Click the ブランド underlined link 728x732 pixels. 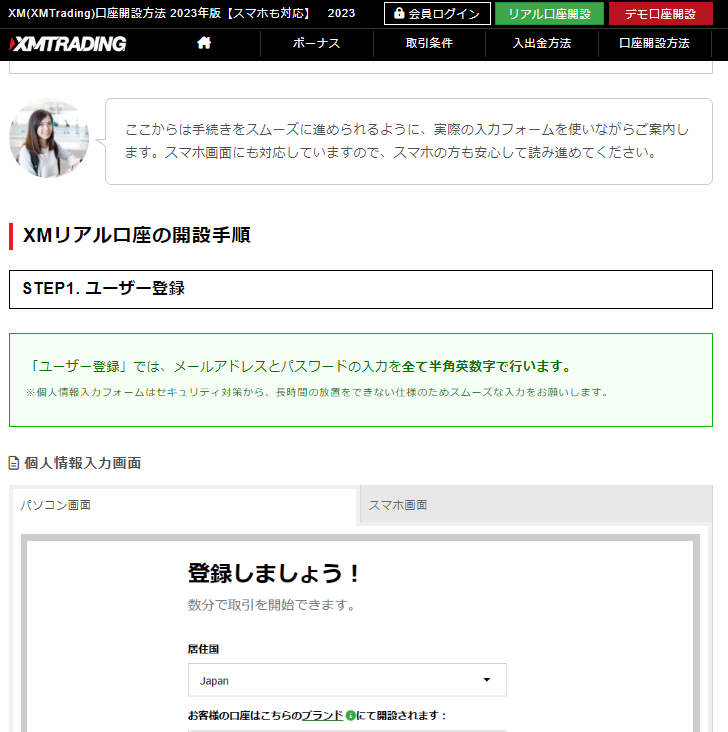click(x=322, y=715)
